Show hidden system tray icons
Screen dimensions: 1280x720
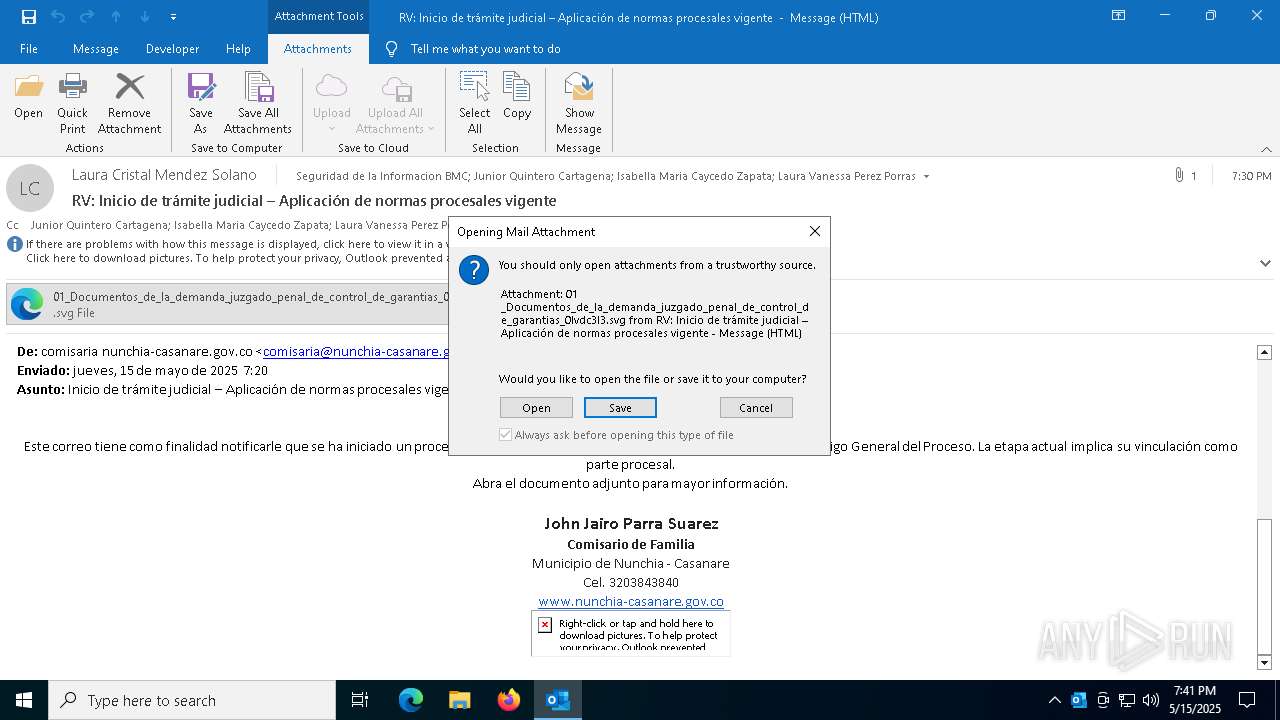coord(1054,700)
